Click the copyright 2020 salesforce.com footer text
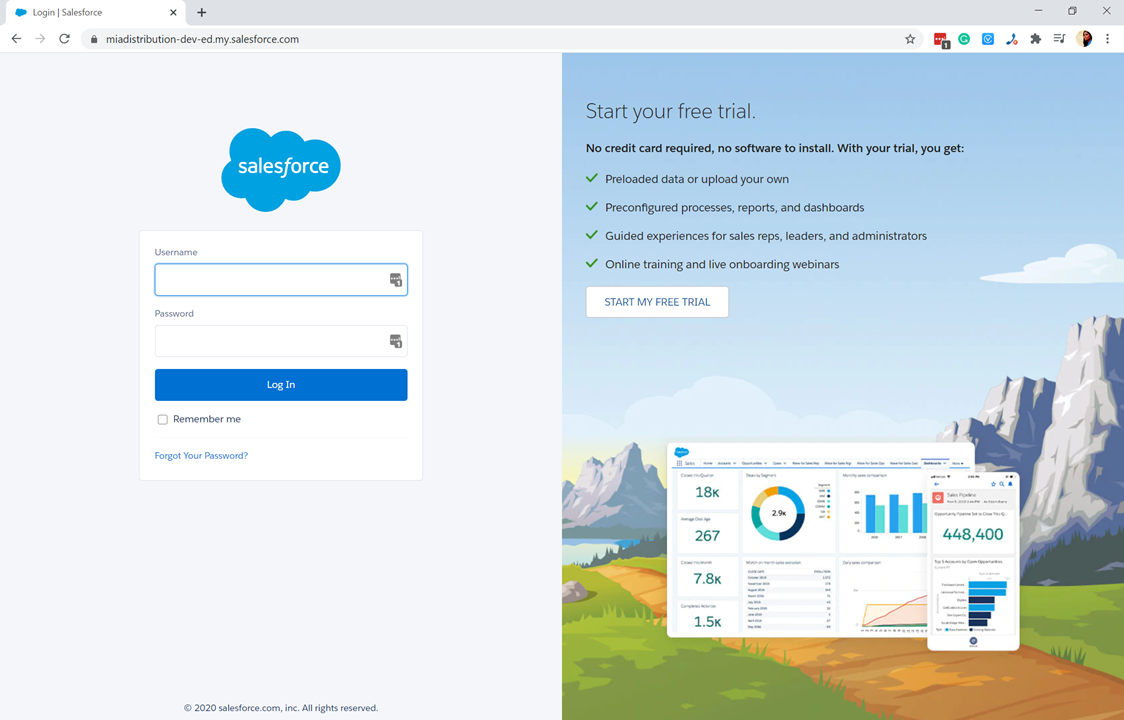Image resolution: width=1124 pixels, height=720 pixels. pyautogui.click(x=281, y=708)
